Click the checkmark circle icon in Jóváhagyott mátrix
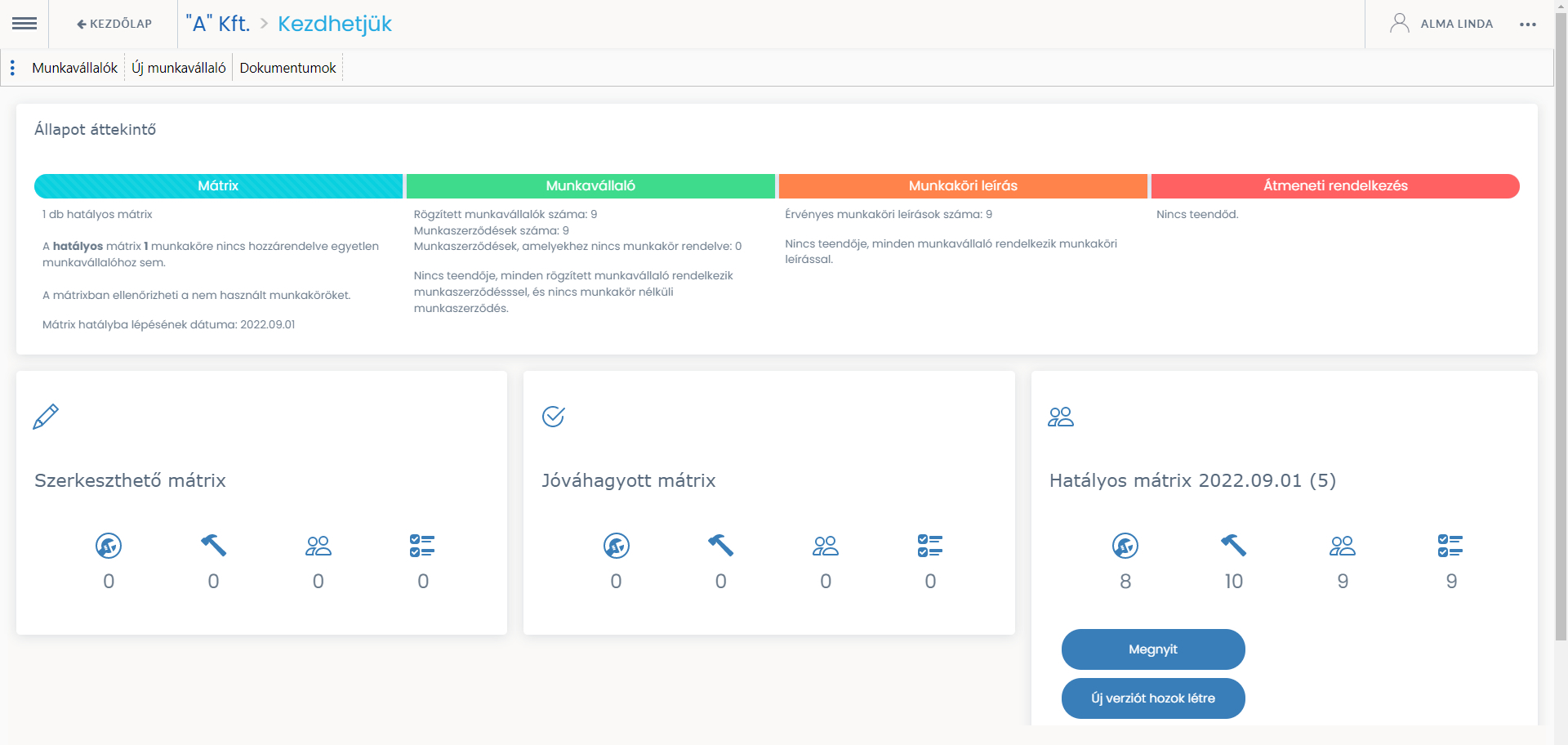The height and width of the screenshot is (745, 1568). coord(554,417)
